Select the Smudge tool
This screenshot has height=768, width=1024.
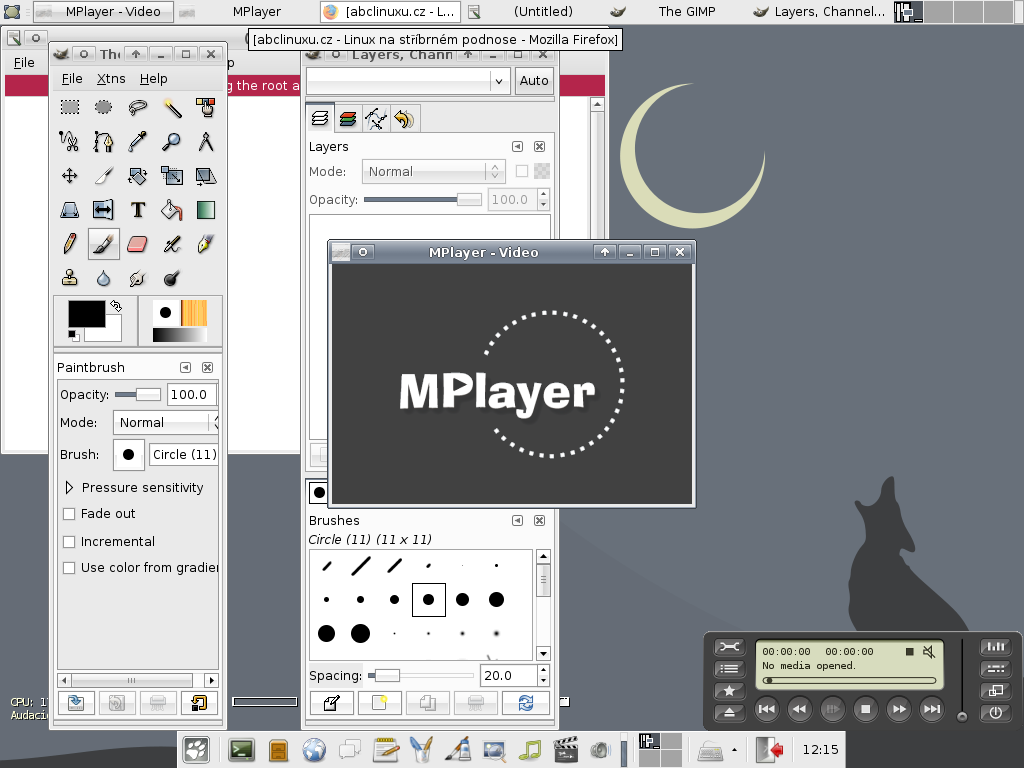tap(137, 278)
